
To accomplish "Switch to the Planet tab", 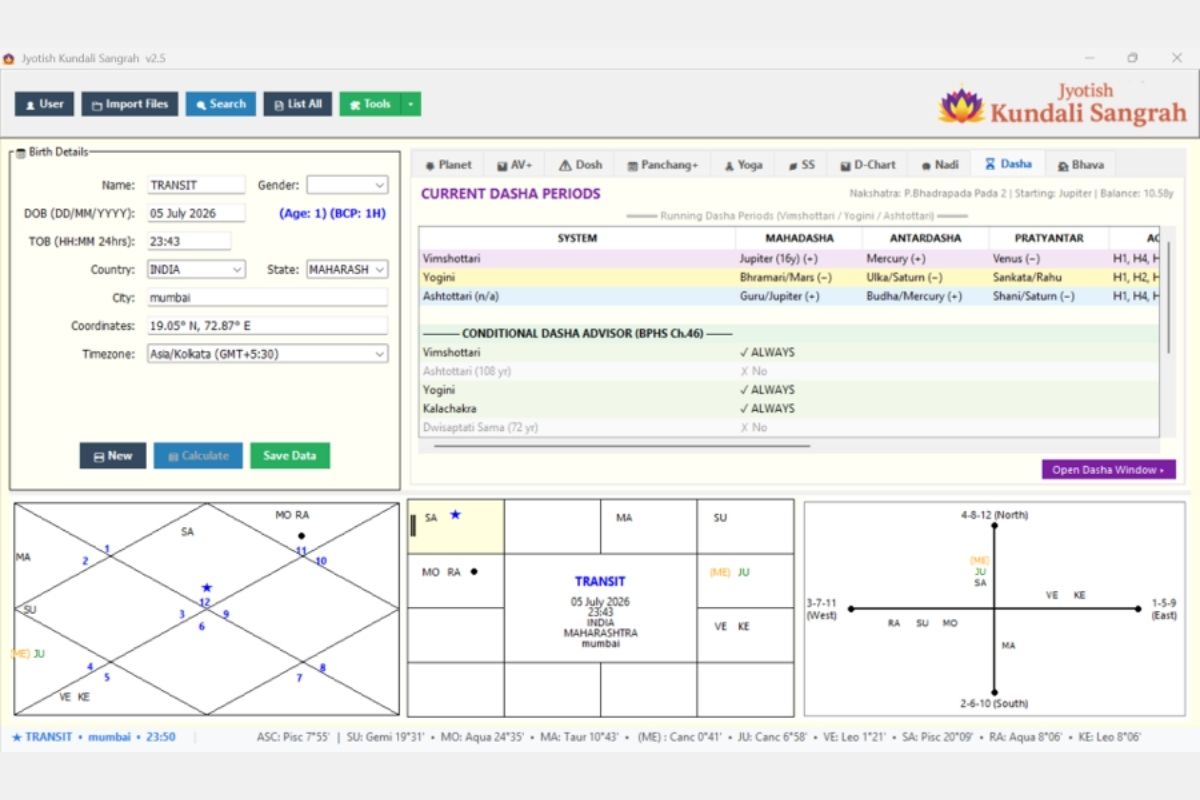I will 448,165.
